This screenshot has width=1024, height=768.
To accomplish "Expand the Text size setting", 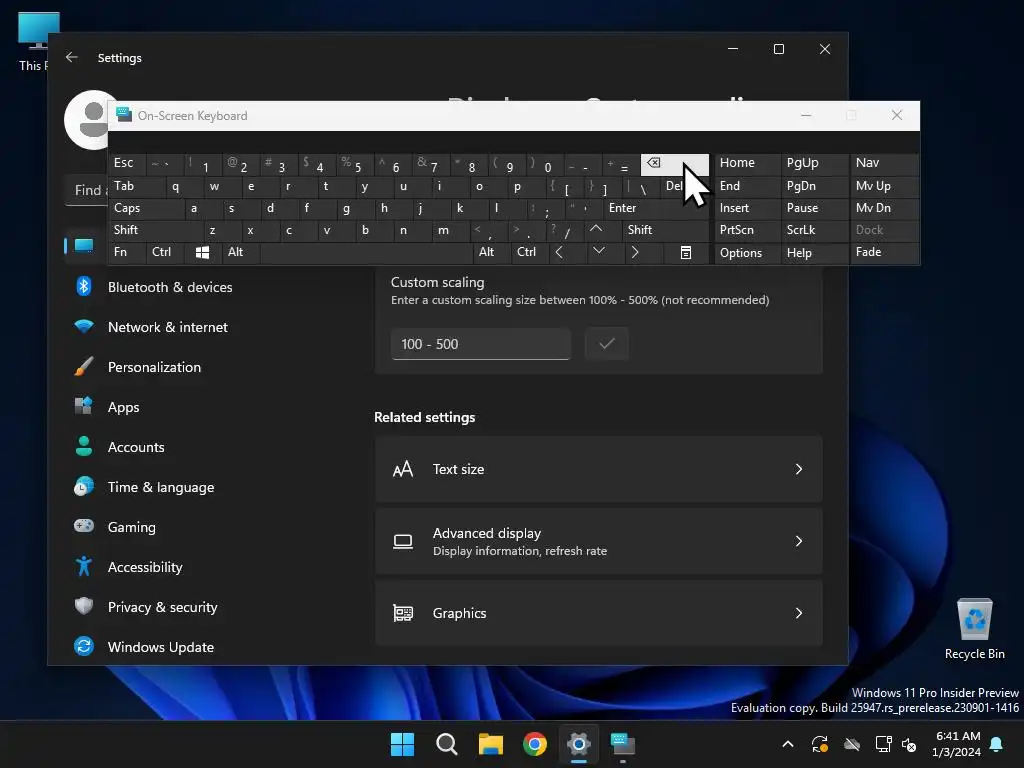I will 598,470.
